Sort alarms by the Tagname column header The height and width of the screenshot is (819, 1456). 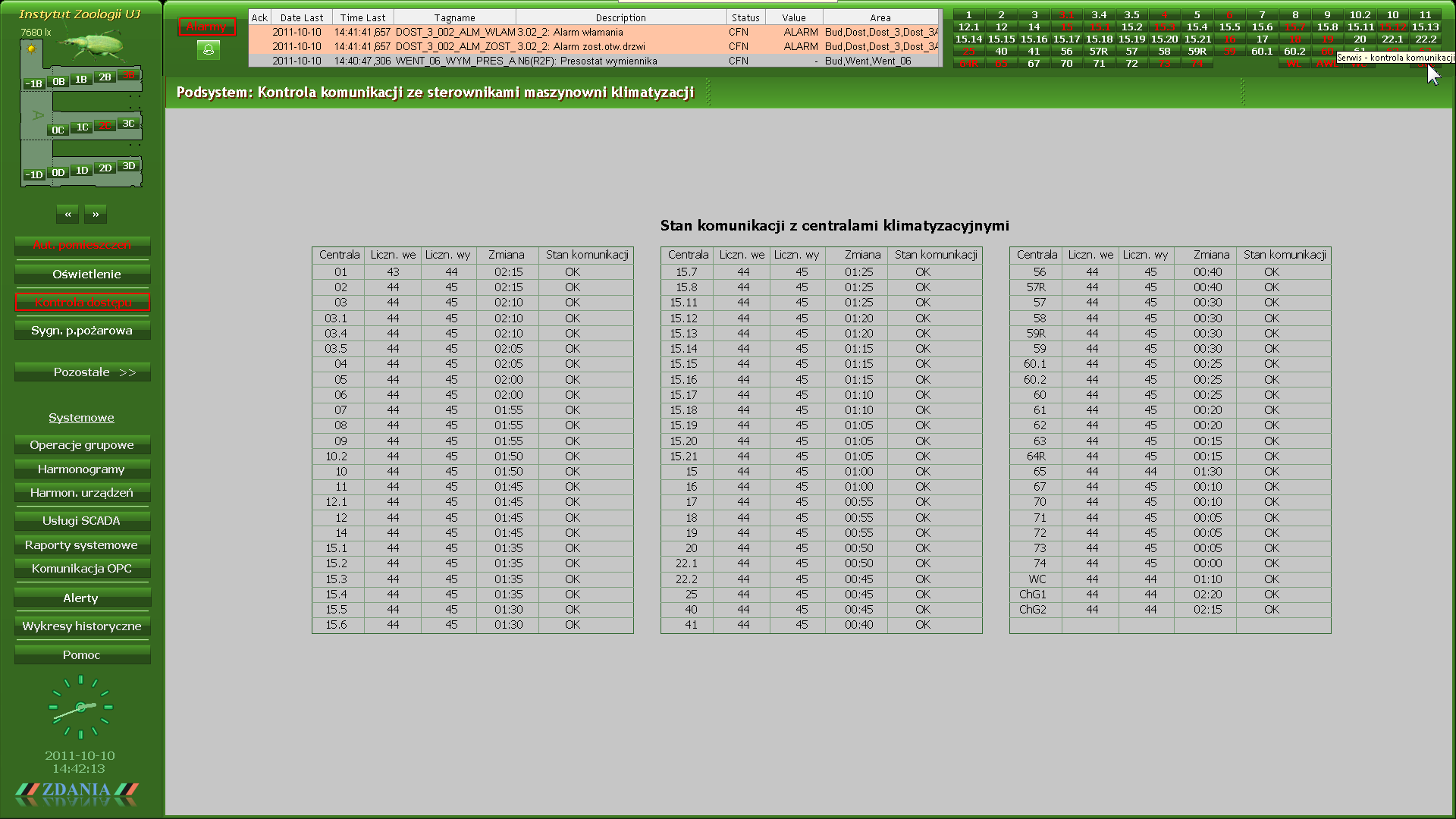(x=455, y=17)
